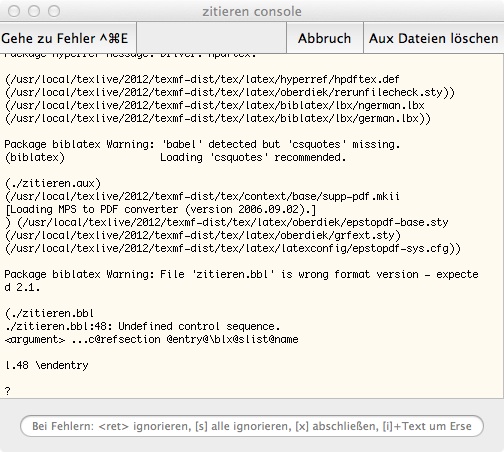The width and height of the screenshot is (504, 452).
Task: Click the <argument> refsection console line
Action: pyautogui.click(x=152, y=339)
